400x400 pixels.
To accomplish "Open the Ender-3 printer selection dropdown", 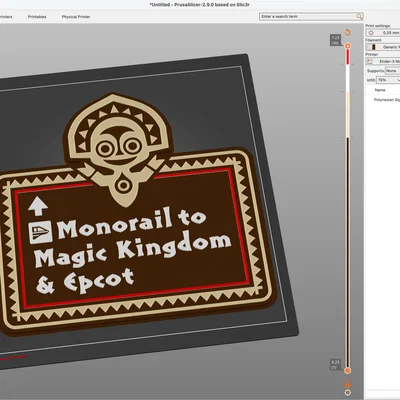I will click(383, 61).
